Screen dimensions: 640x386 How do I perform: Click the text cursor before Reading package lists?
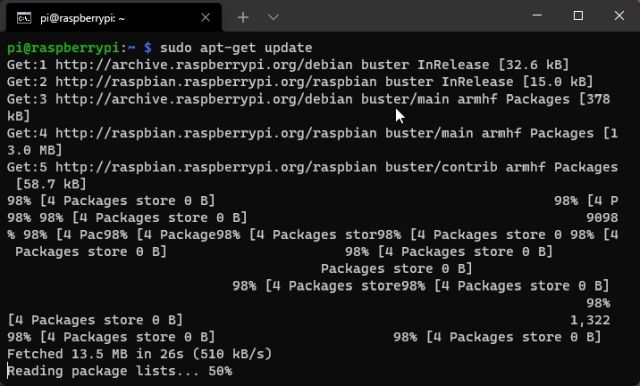8,371
